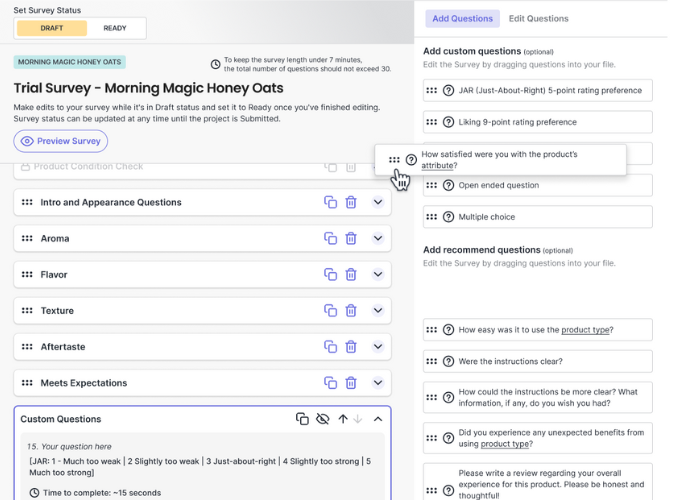Delete the Texture section
Screen dimensions: 690x500
(x=351, y=311)
